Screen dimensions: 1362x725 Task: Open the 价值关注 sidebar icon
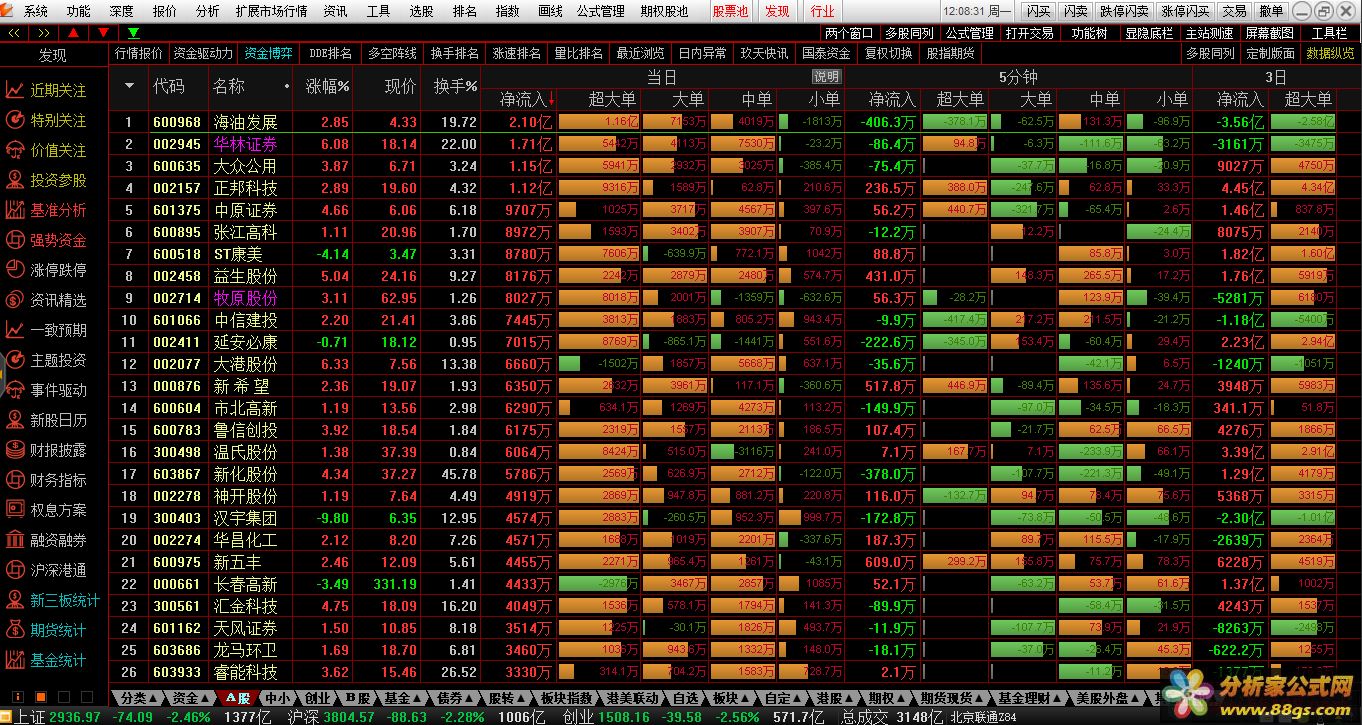[x=15, y=150]
